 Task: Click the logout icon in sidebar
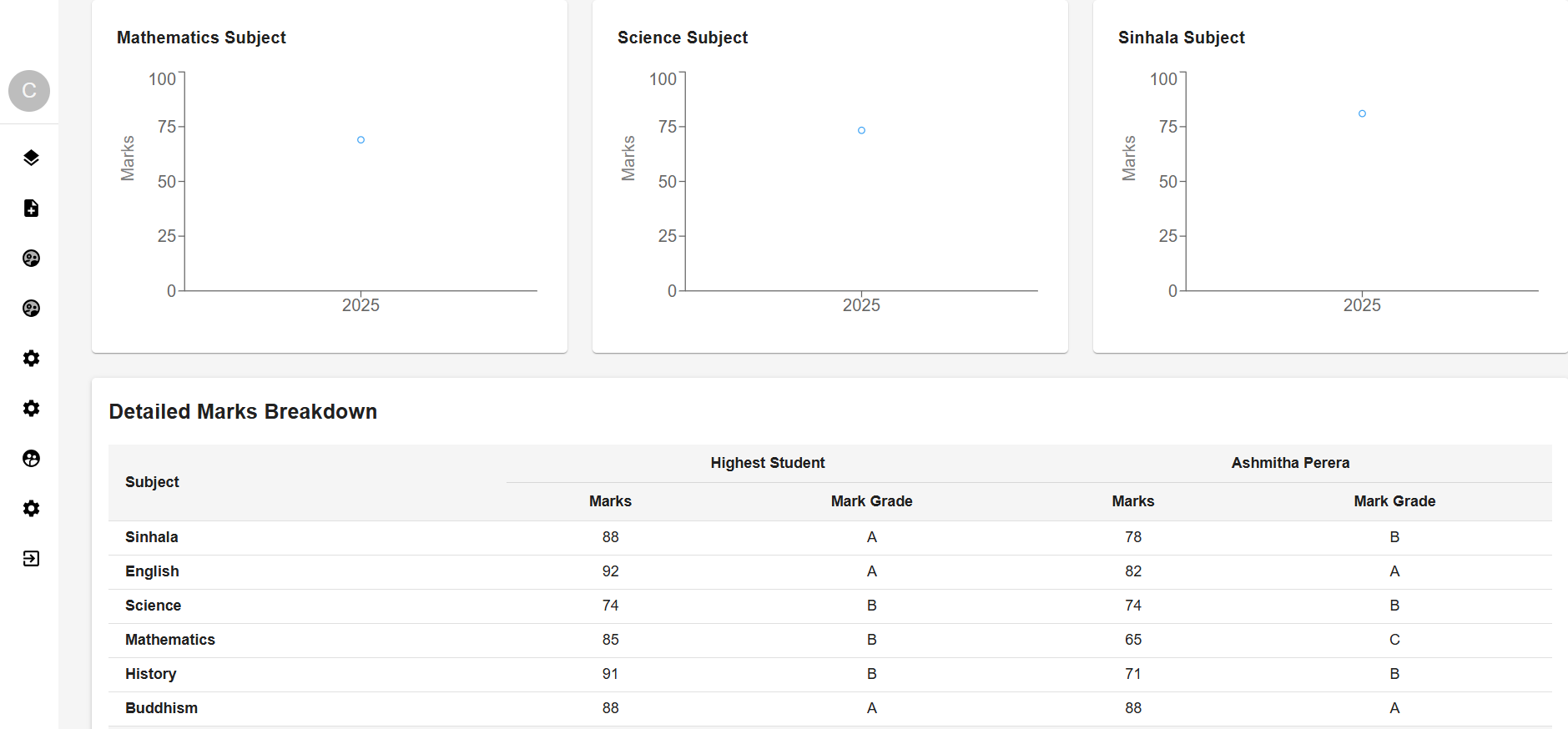pos(31,558)
